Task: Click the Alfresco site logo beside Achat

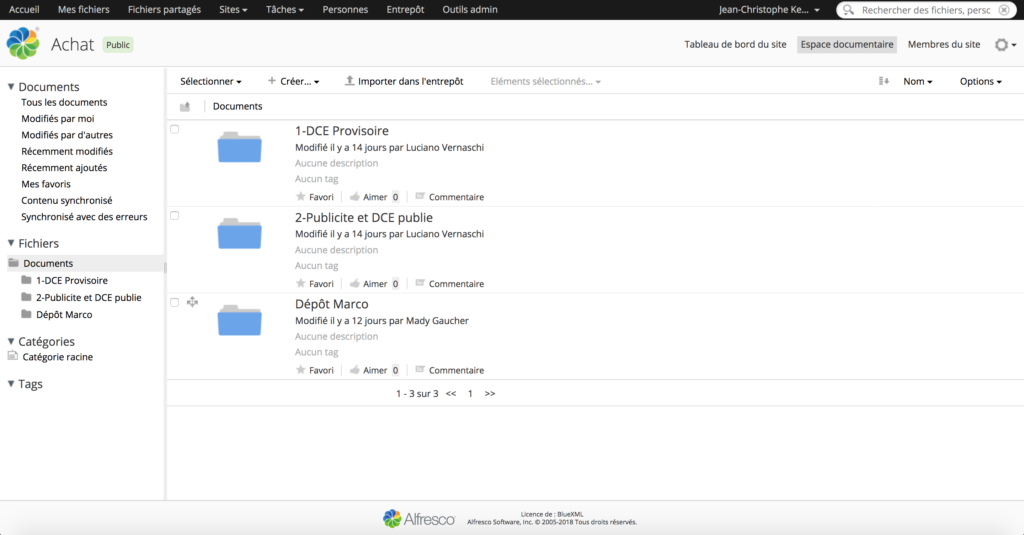Action: click(23, 44)
